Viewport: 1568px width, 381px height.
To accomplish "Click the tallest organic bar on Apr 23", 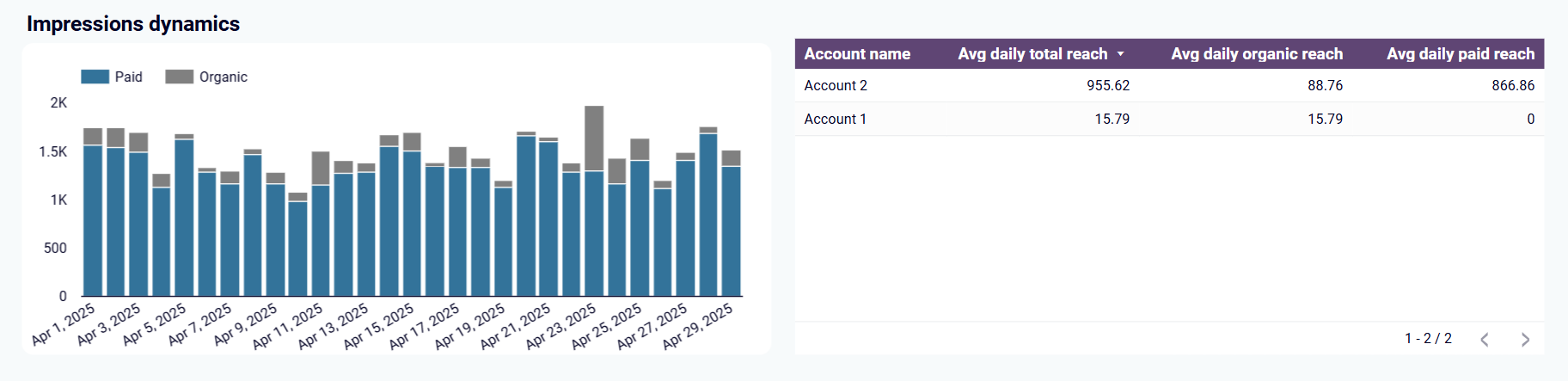I will pos(594,138).
